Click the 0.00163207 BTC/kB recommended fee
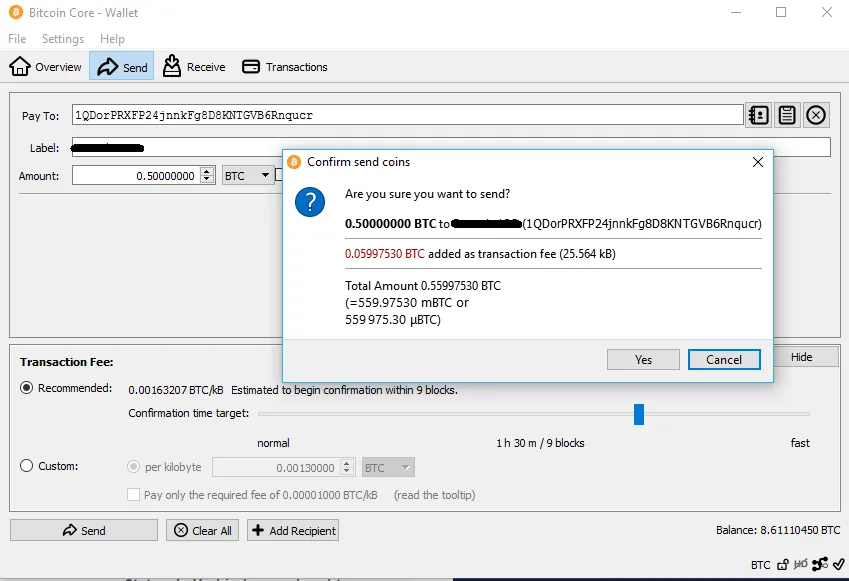The image size is (849, 581). (x=175, y=390)
